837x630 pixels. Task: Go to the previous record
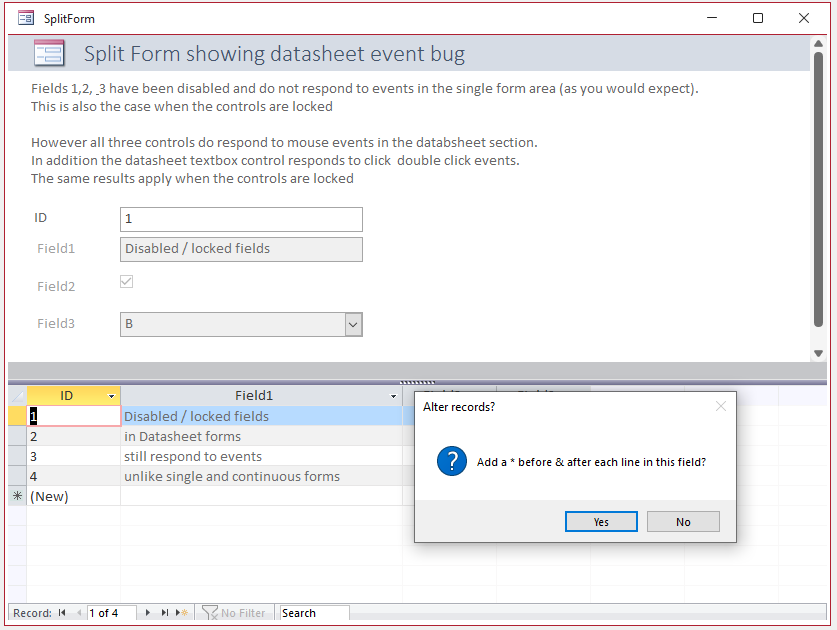pos(79,613)
